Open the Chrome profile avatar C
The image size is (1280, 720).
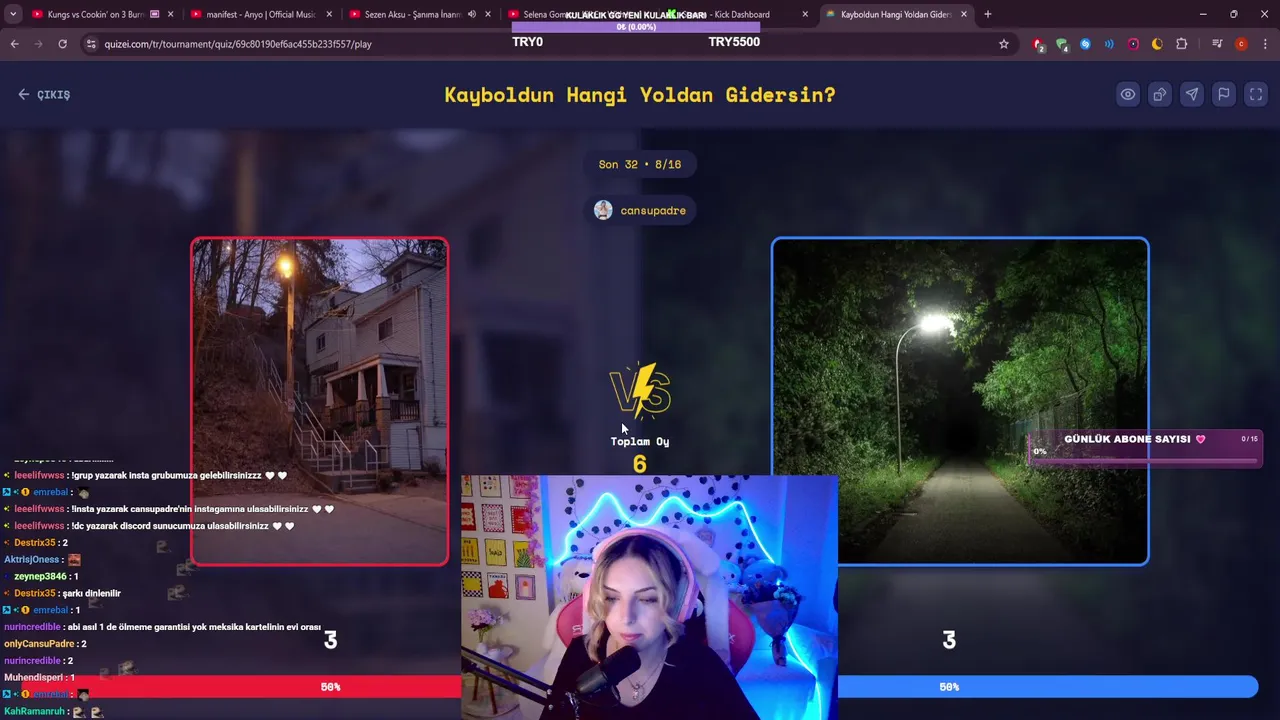click(x=1241, y=44)
